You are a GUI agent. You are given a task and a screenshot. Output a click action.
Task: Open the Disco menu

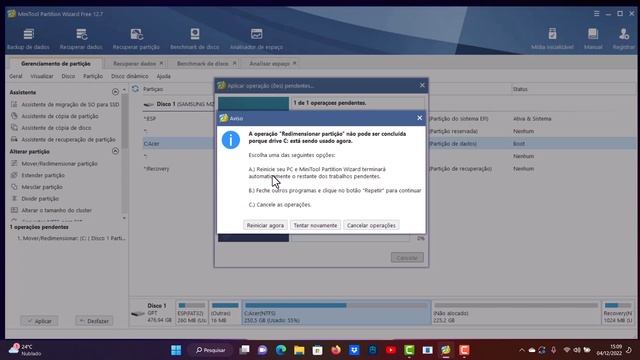pyautogui.click(x=68, y=76)
